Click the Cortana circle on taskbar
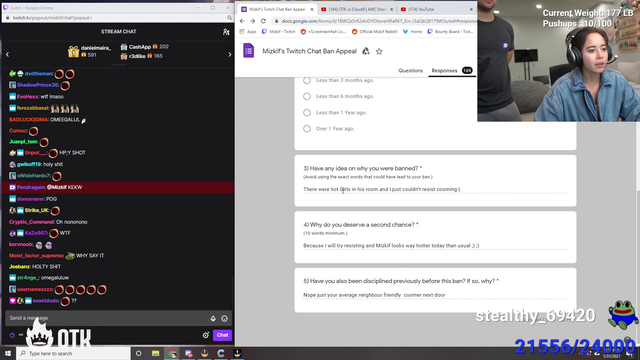The width and height of the screenshot is (640, 360). tap(139, 353)
